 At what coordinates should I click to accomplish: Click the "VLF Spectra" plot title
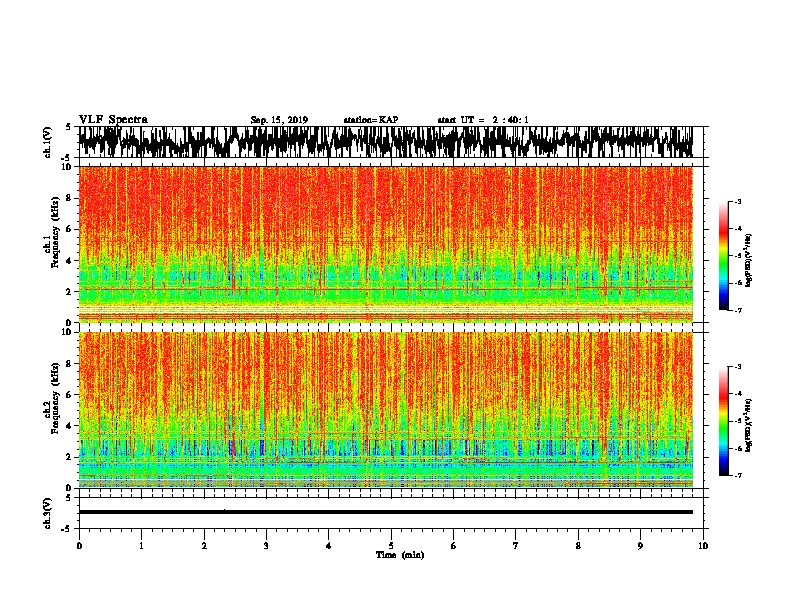click(x=113, y=120)
